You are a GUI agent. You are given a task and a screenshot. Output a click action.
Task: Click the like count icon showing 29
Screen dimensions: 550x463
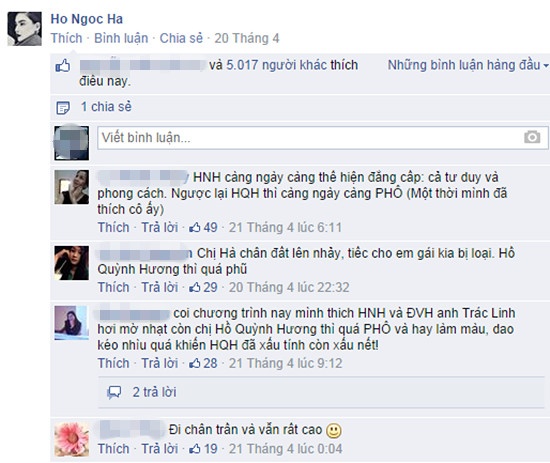click(195, 288)
